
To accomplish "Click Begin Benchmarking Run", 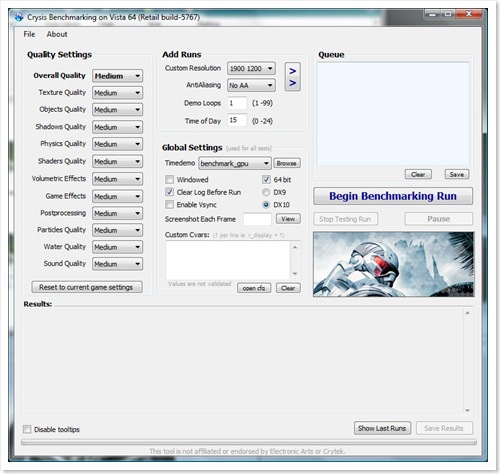I will click(x=393, y=196).
